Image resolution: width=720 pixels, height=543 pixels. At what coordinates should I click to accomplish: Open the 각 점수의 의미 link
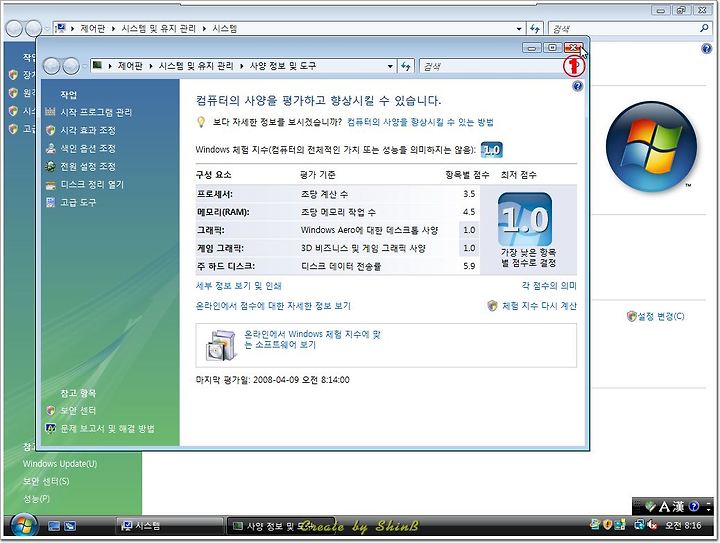coord(549,285)
